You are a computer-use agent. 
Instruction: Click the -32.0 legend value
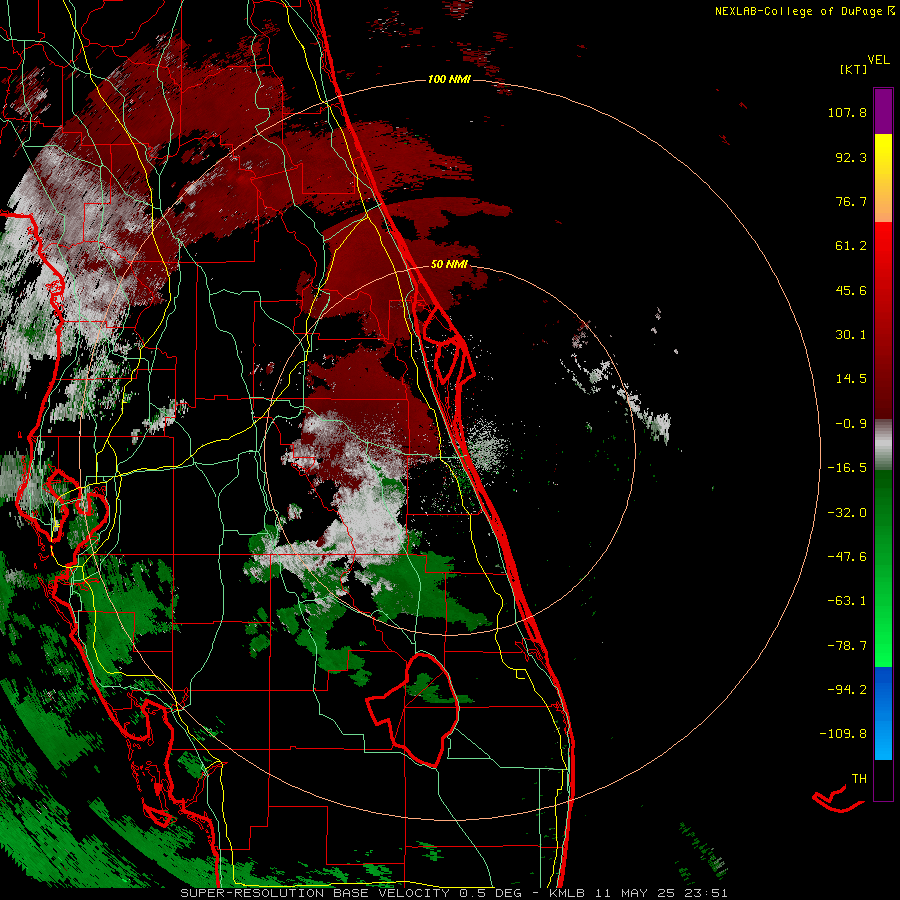click(x=847, y=513)
